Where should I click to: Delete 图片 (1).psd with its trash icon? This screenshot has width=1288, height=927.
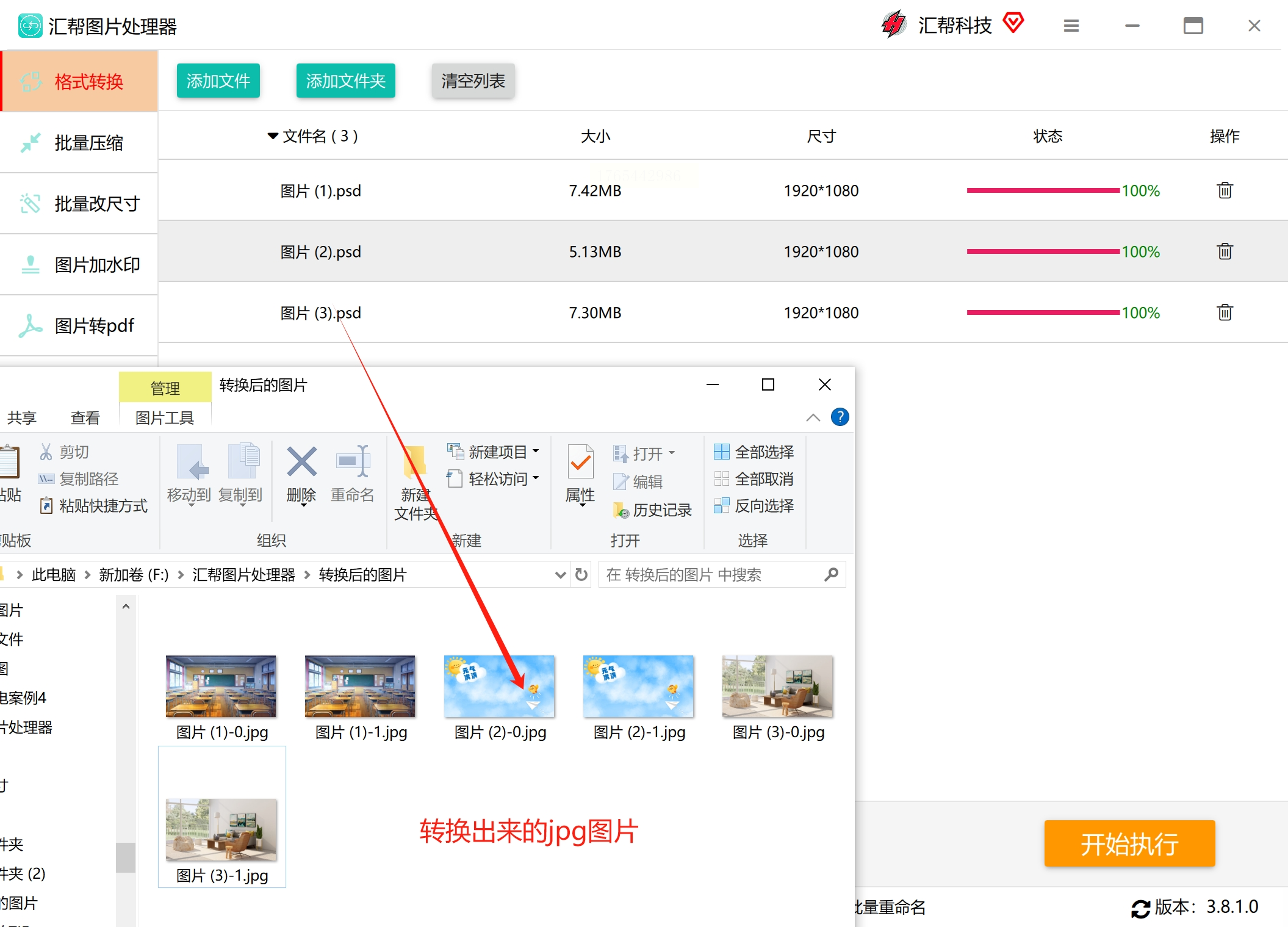(1225, 190)
